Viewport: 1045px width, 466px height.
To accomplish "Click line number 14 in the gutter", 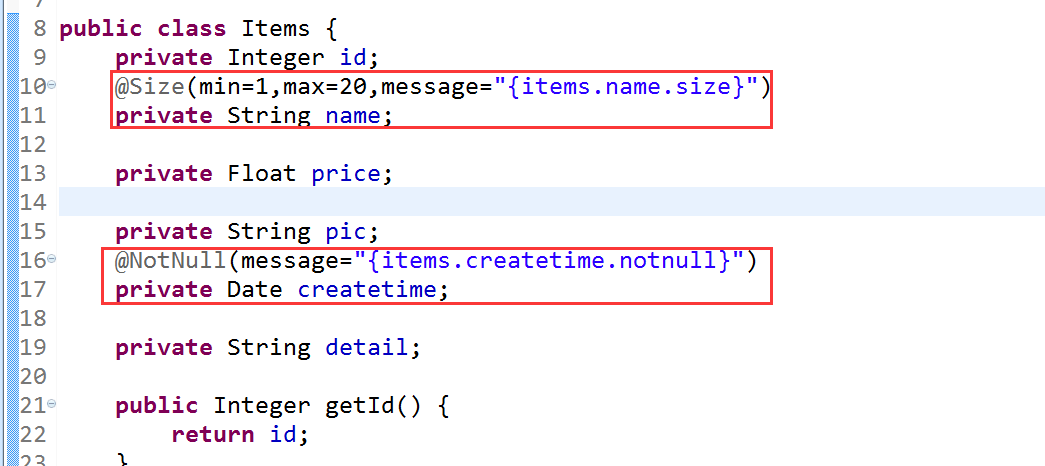I will (33, 203).
